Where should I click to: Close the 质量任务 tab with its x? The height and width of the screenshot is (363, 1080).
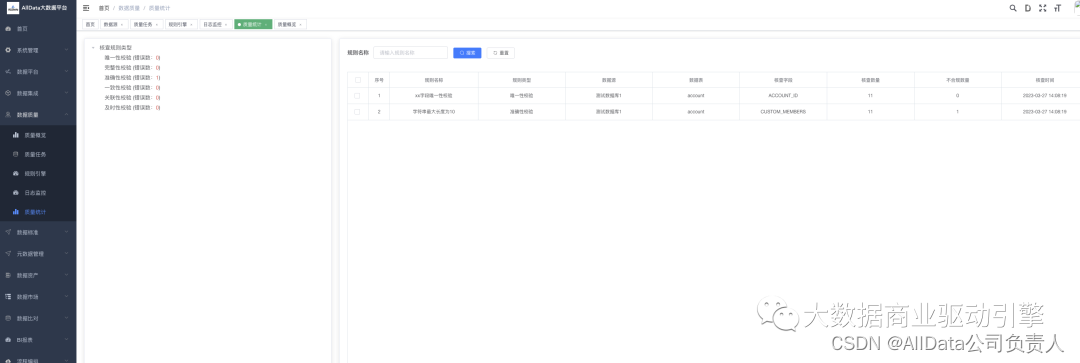(157, 25)
